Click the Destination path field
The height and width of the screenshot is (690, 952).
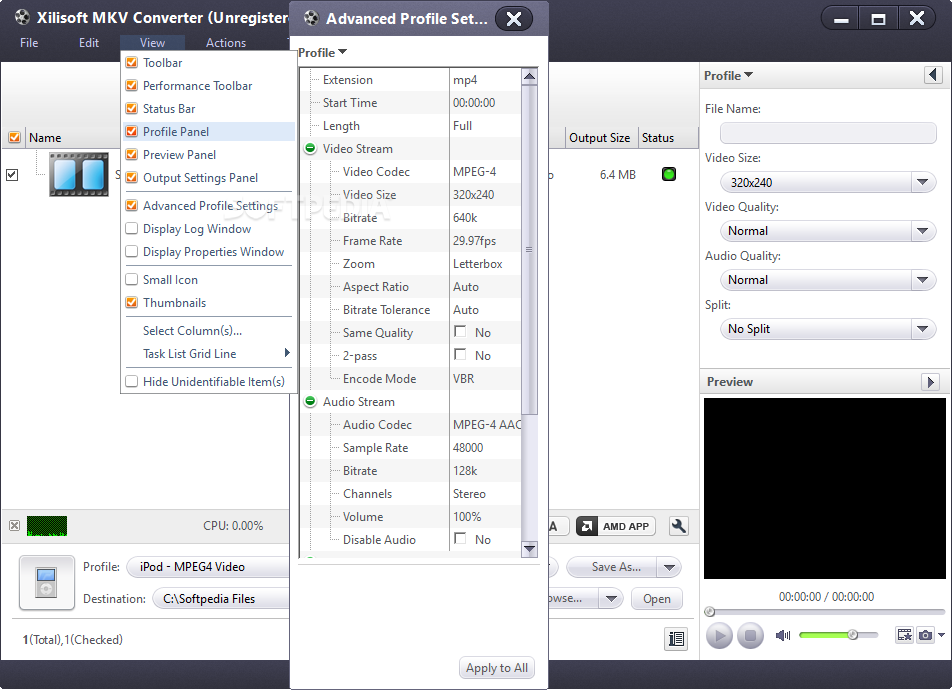[221, 599]
